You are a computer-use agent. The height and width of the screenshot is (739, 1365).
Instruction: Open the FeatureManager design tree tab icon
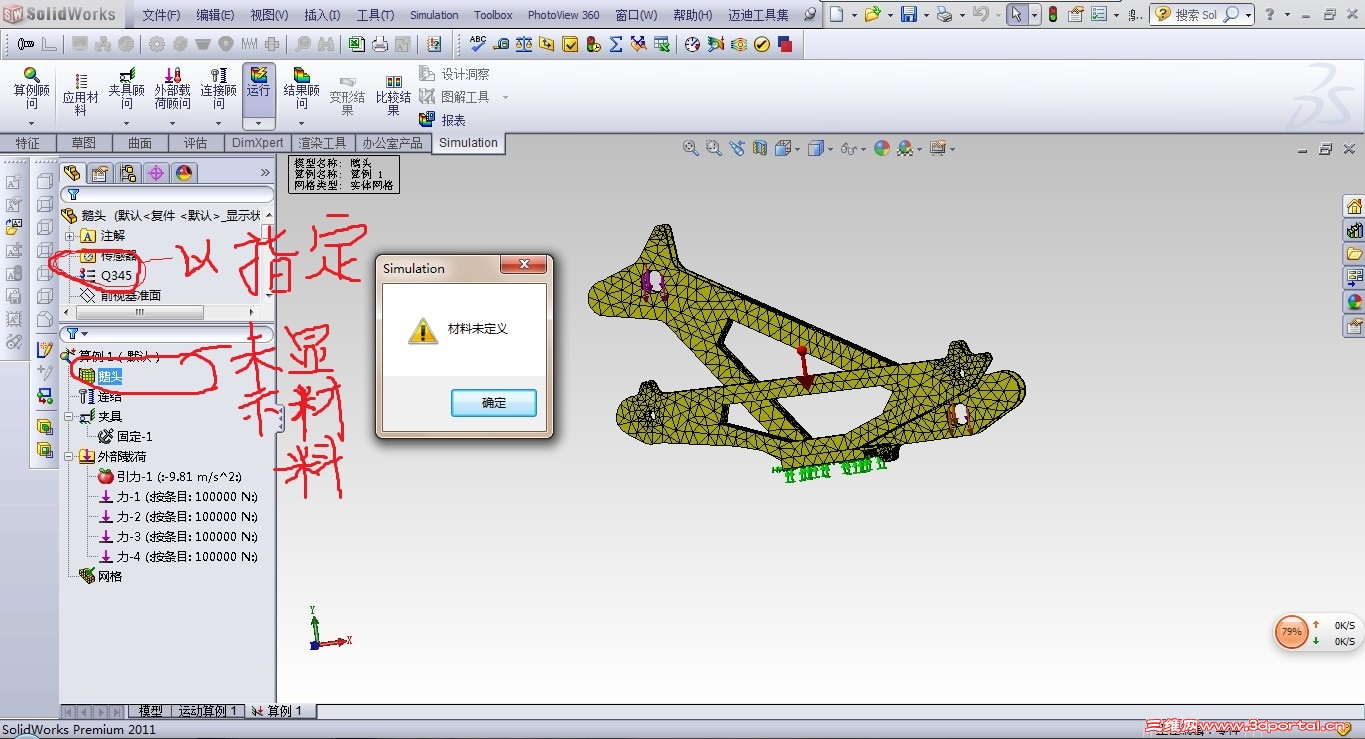tap(72, 173)
